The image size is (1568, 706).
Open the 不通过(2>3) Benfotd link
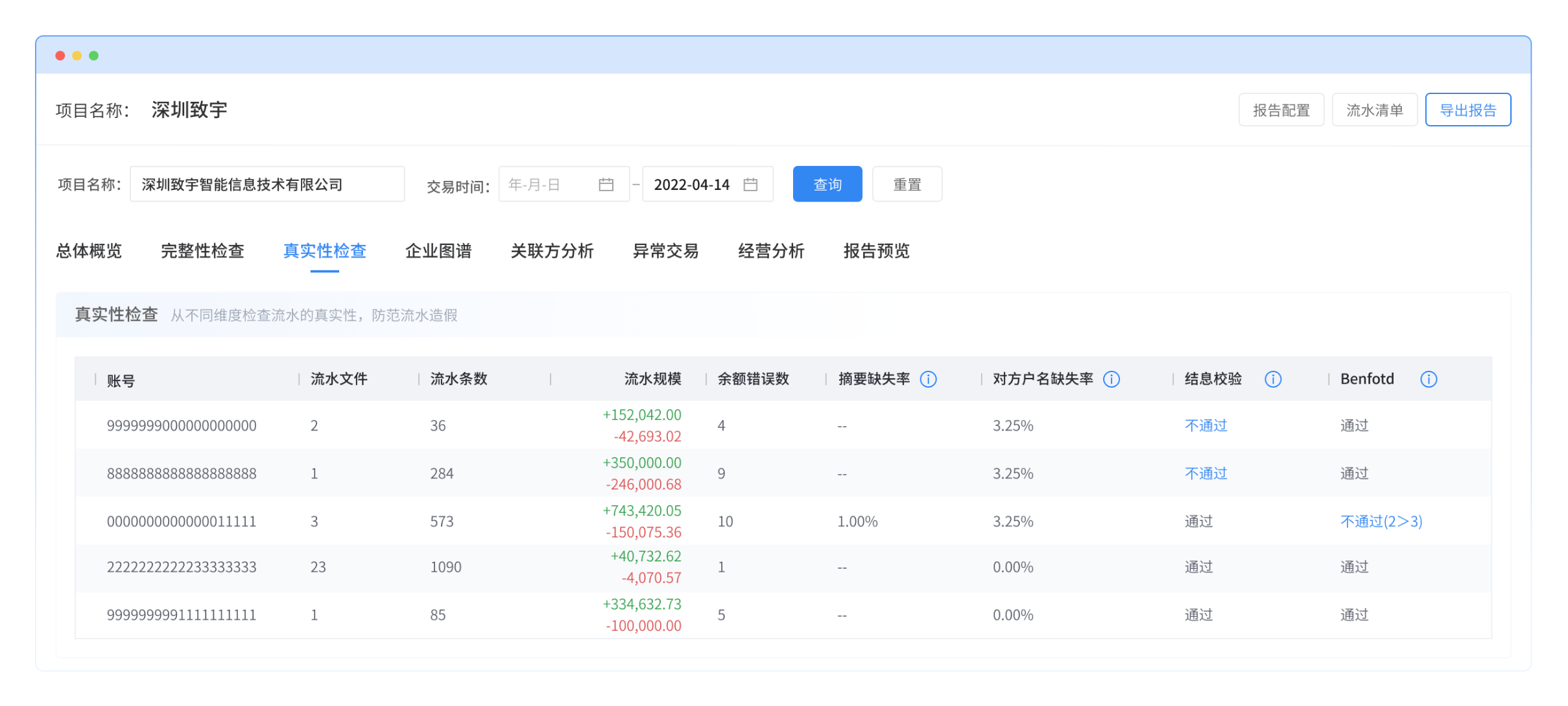(x=1381, y=522)
